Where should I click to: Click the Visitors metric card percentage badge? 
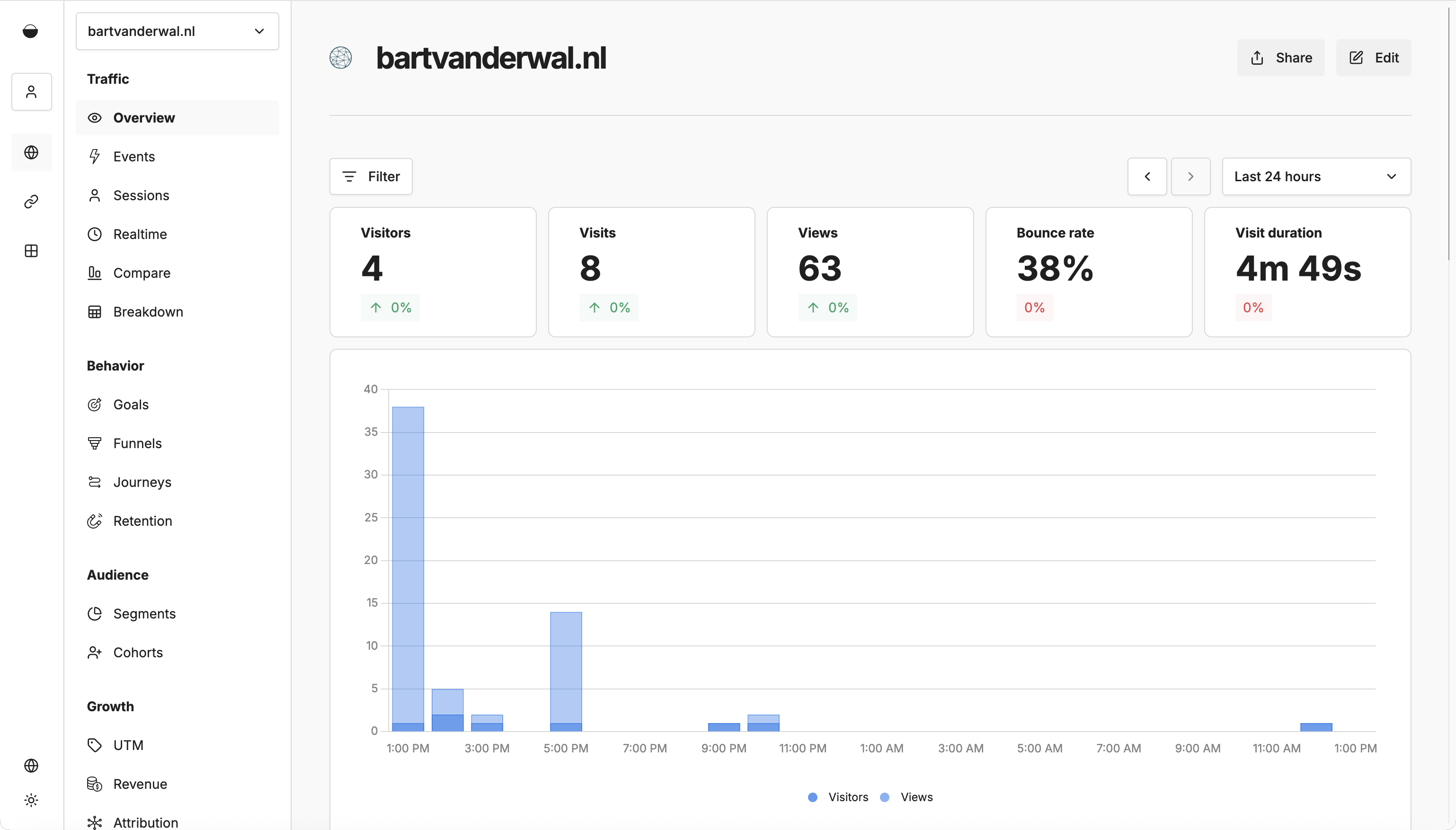(x=390, y=307)
